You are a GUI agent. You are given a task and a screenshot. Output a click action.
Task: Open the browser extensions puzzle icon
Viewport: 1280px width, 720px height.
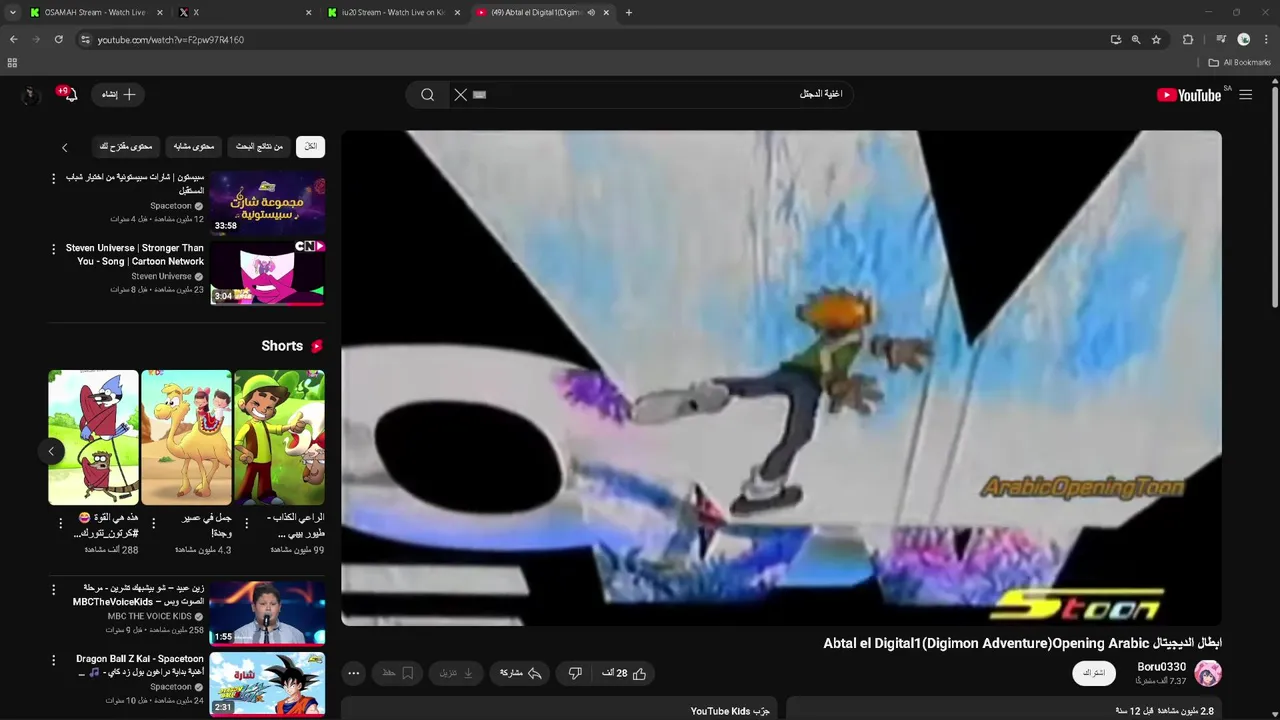tap(1188, 40)
